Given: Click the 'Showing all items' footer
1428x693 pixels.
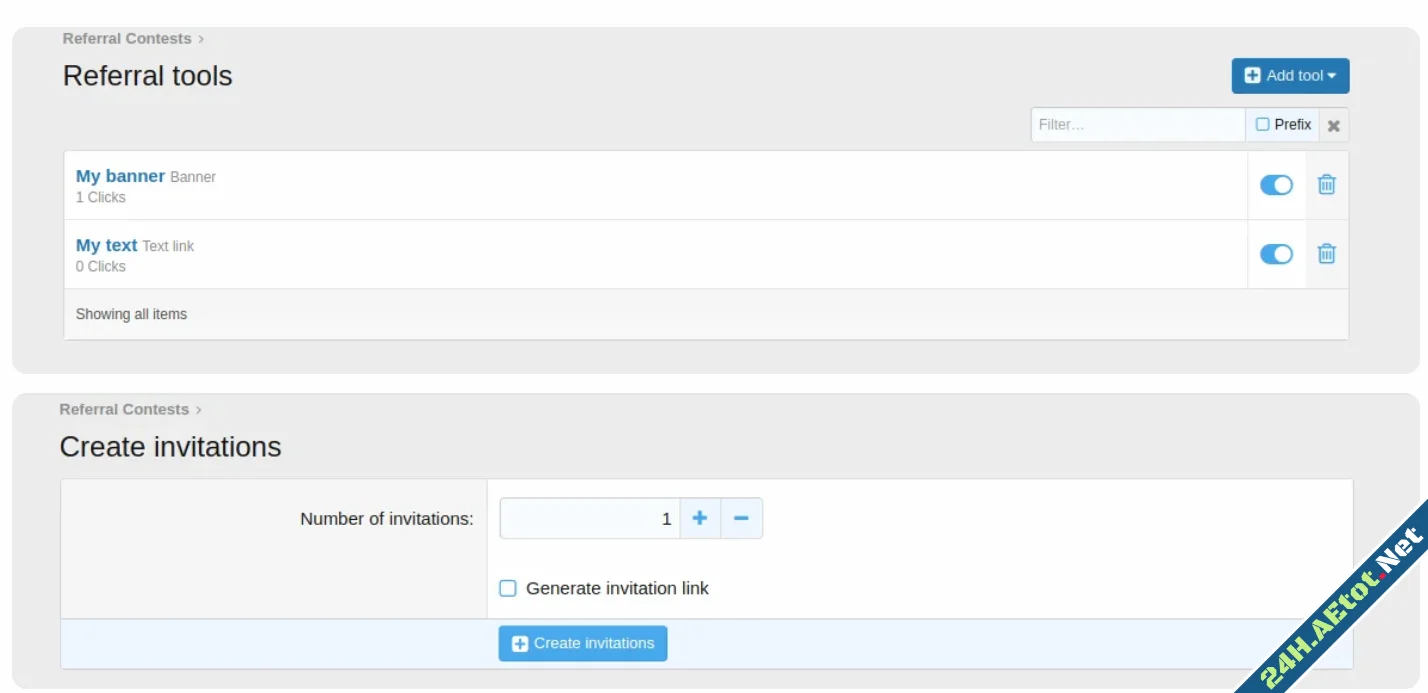Looking at the screenshot, I should [x=131, y=314].
